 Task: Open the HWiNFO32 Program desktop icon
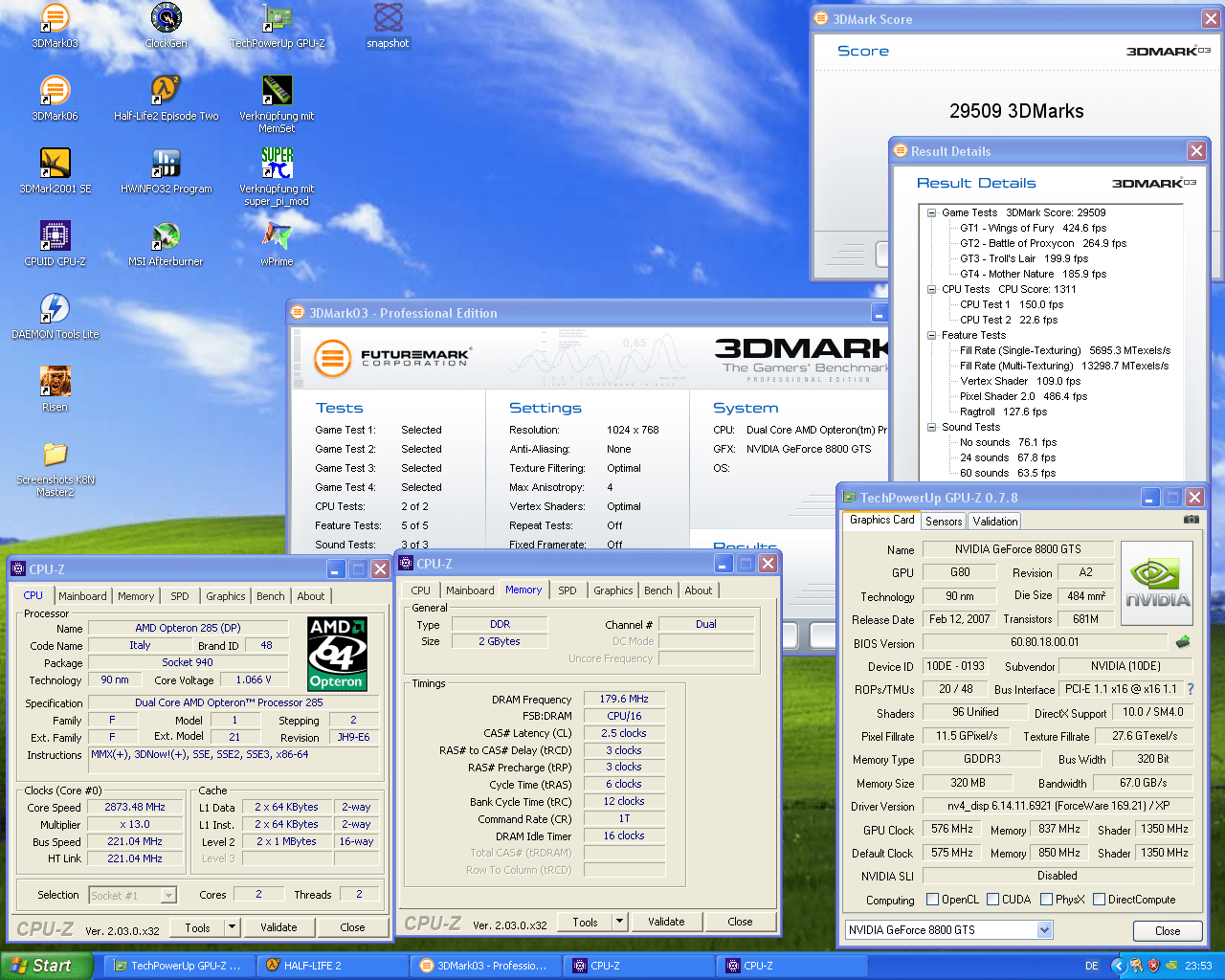click(x=166, y=164)
